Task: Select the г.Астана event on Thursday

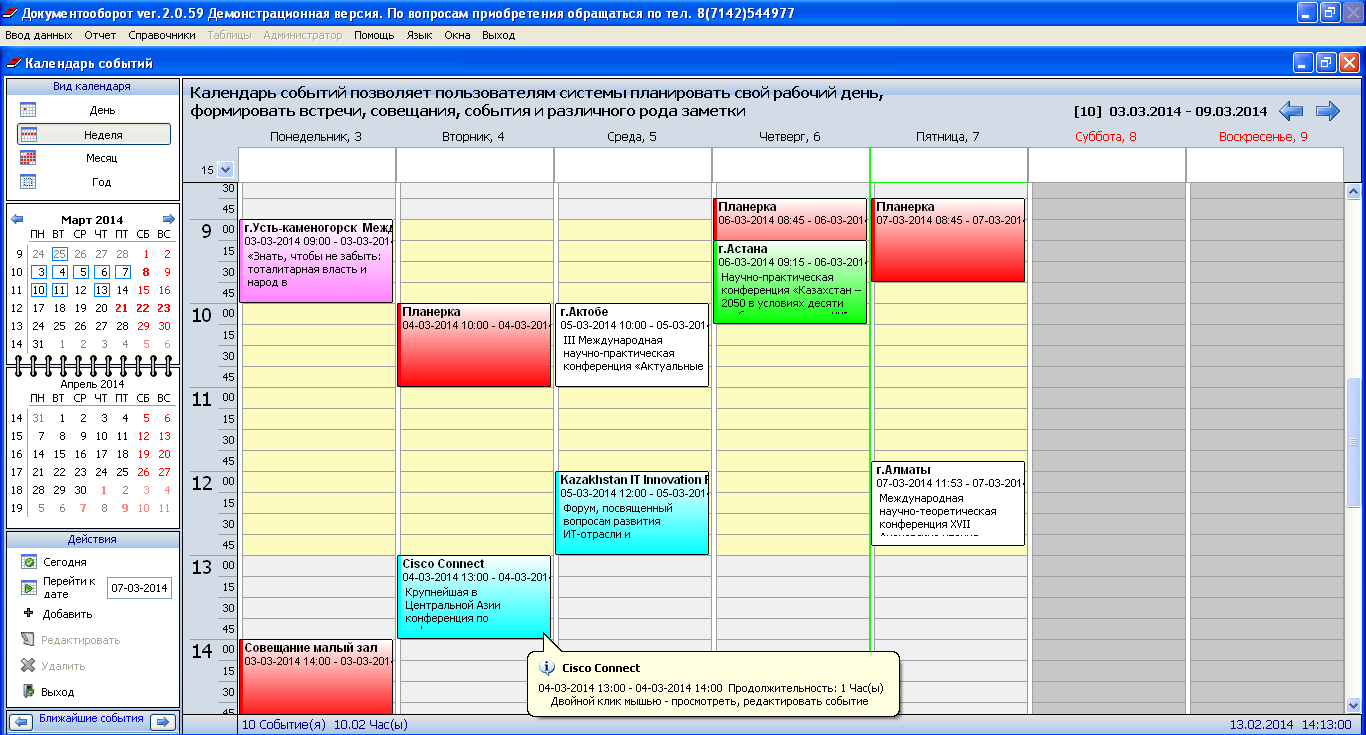Action: pos(790,282)
